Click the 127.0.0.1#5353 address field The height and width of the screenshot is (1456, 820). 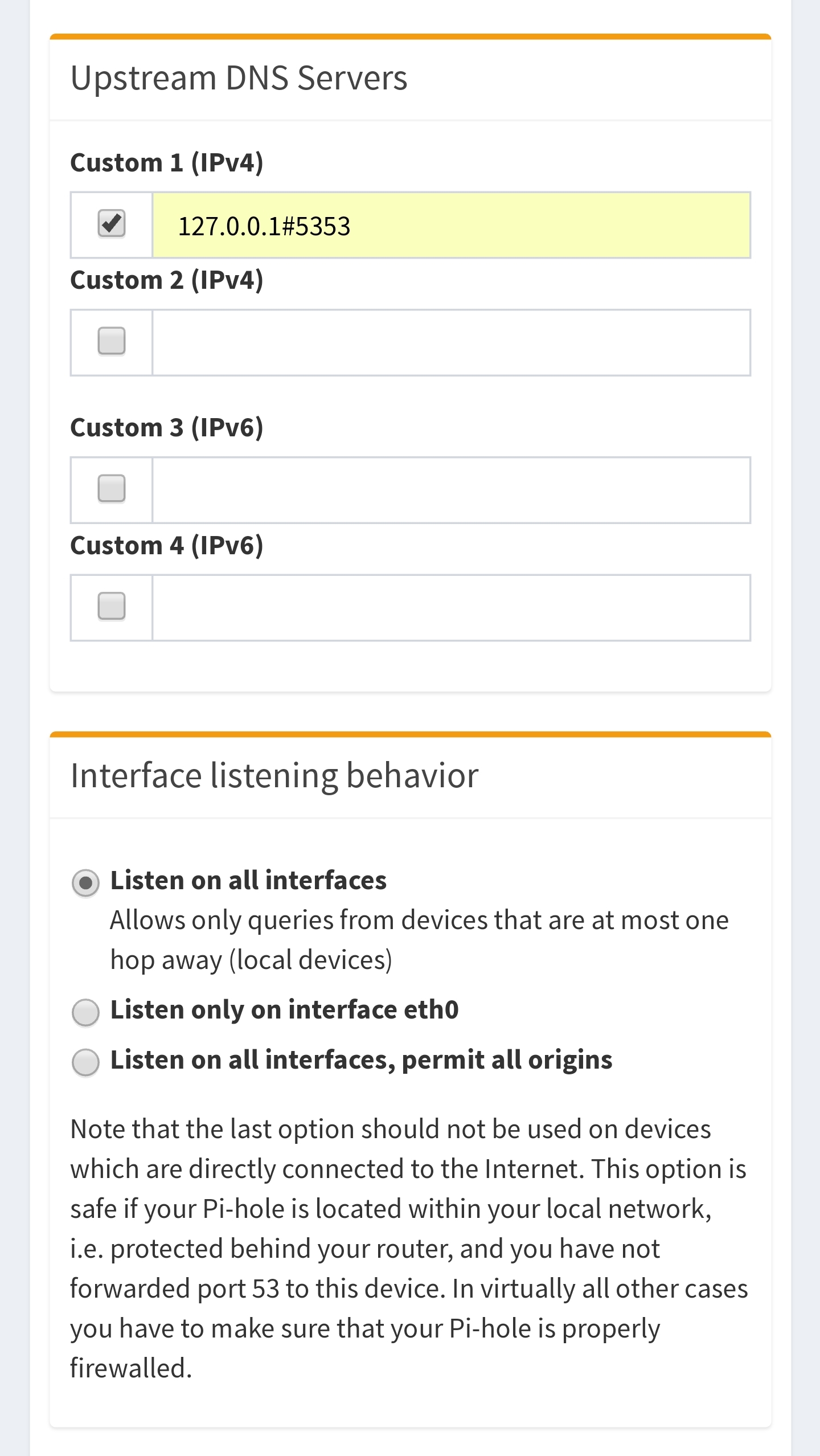450,226
